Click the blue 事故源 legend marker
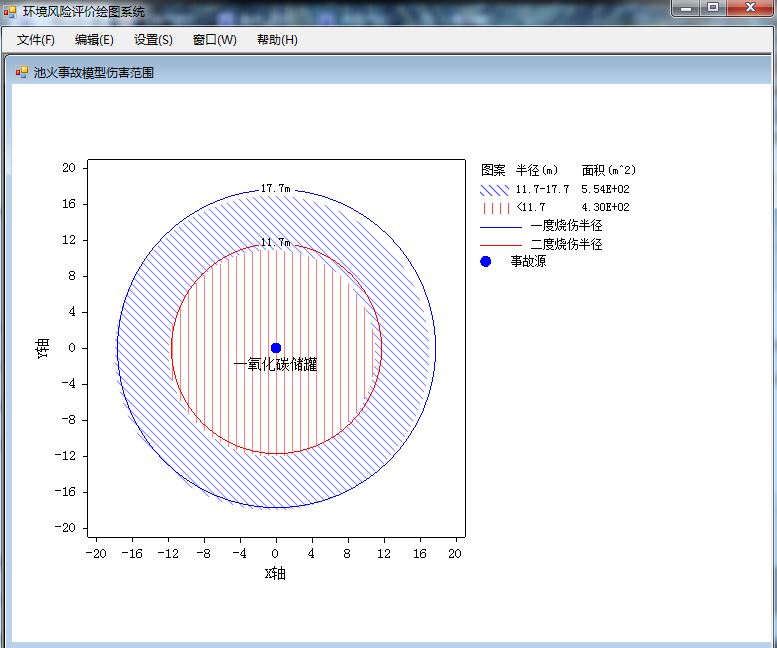777x648 pixels. 486,261
